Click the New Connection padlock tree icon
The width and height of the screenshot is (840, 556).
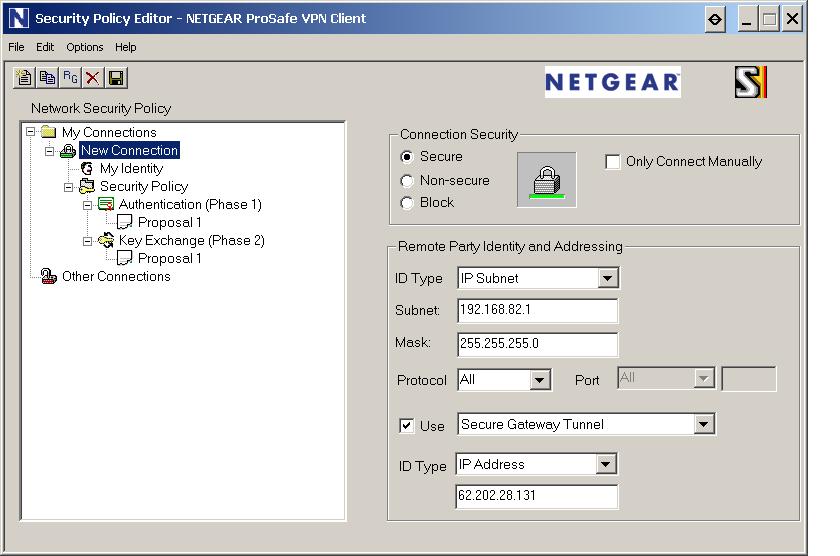pos(68,151)
